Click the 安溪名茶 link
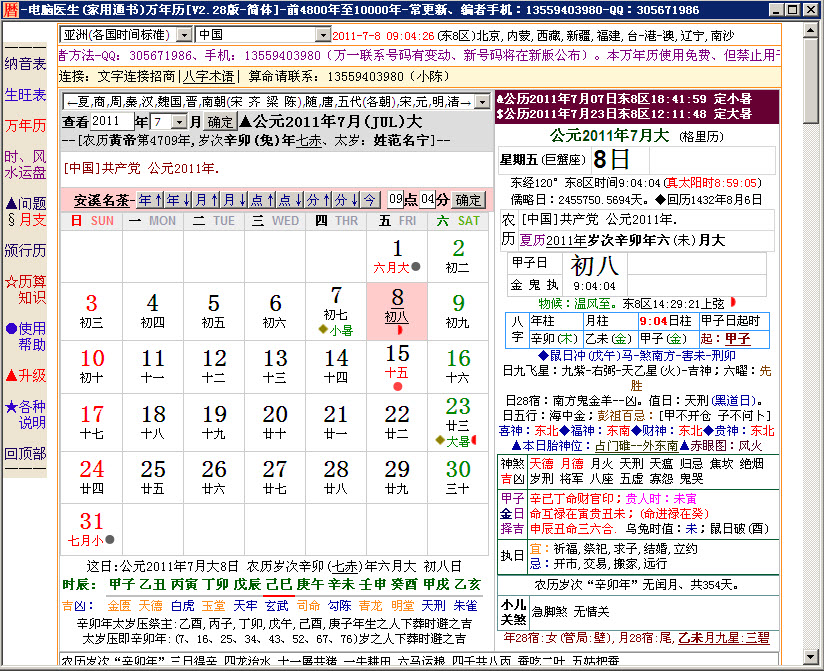 pyautogui.click(x=100, y=199)
